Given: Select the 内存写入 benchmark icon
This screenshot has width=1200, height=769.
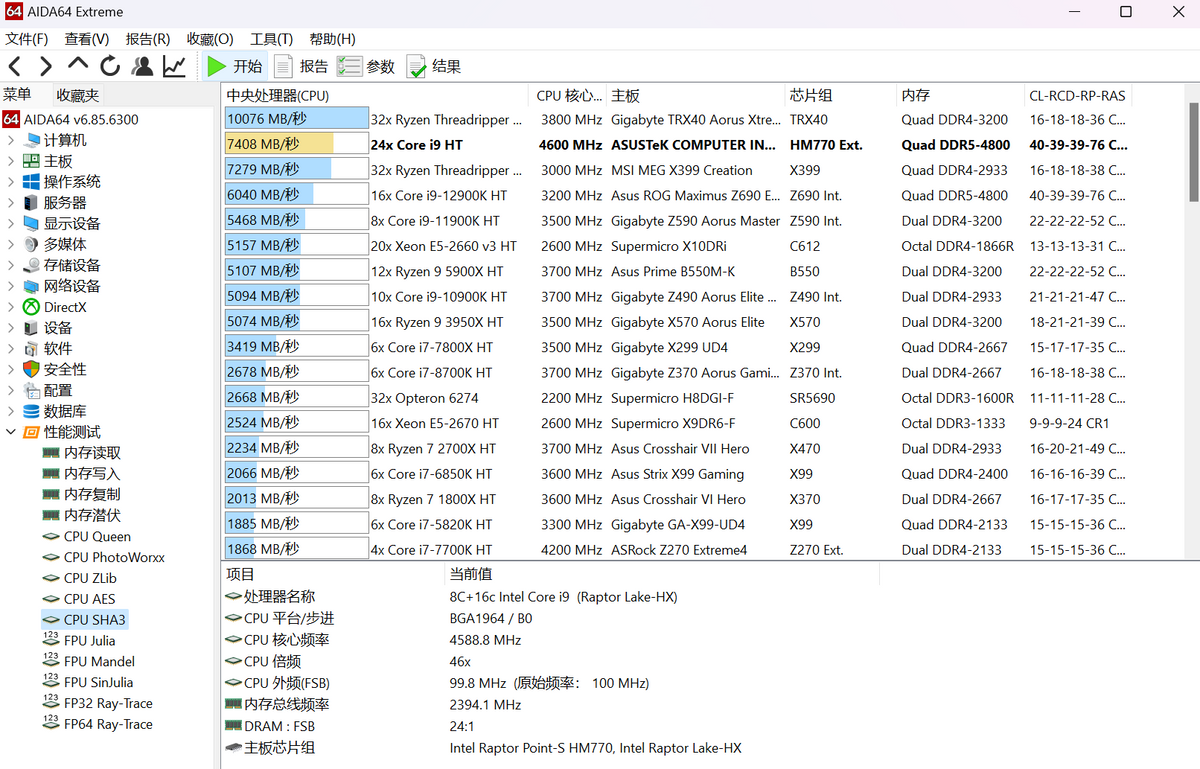Looking at the screenshot, I should (51, 474).
